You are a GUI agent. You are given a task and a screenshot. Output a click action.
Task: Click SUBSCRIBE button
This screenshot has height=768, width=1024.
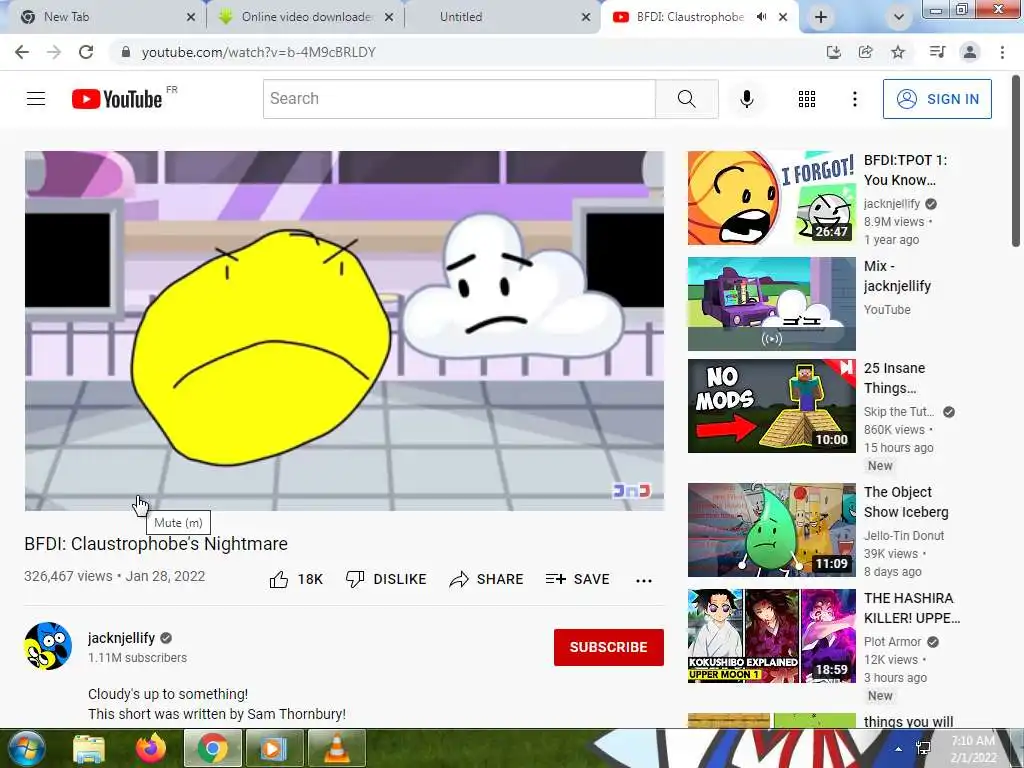(x=609, y=647)
